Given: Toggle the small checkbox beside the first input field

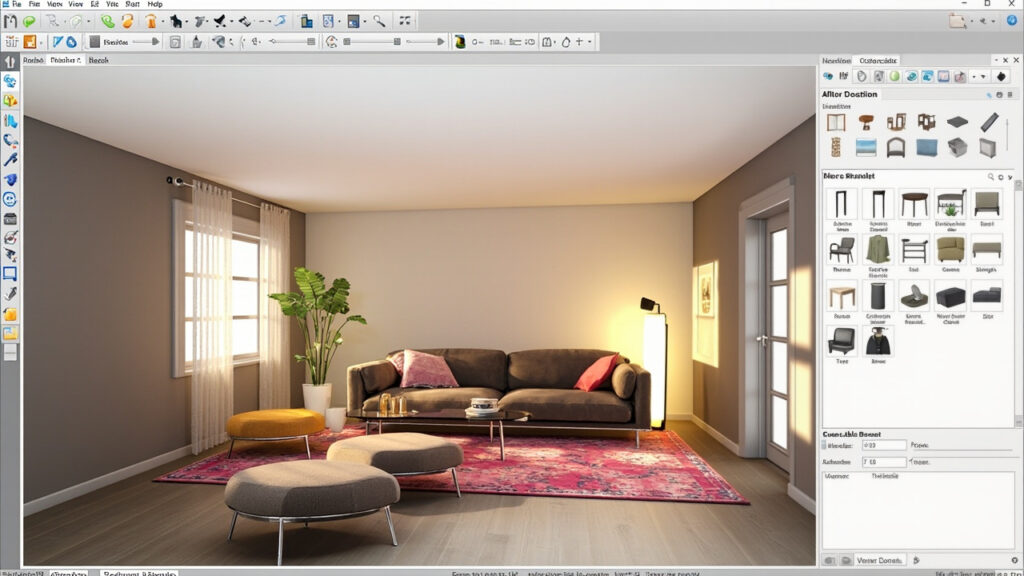Looking at the screenshot, I should pos(823,445).
